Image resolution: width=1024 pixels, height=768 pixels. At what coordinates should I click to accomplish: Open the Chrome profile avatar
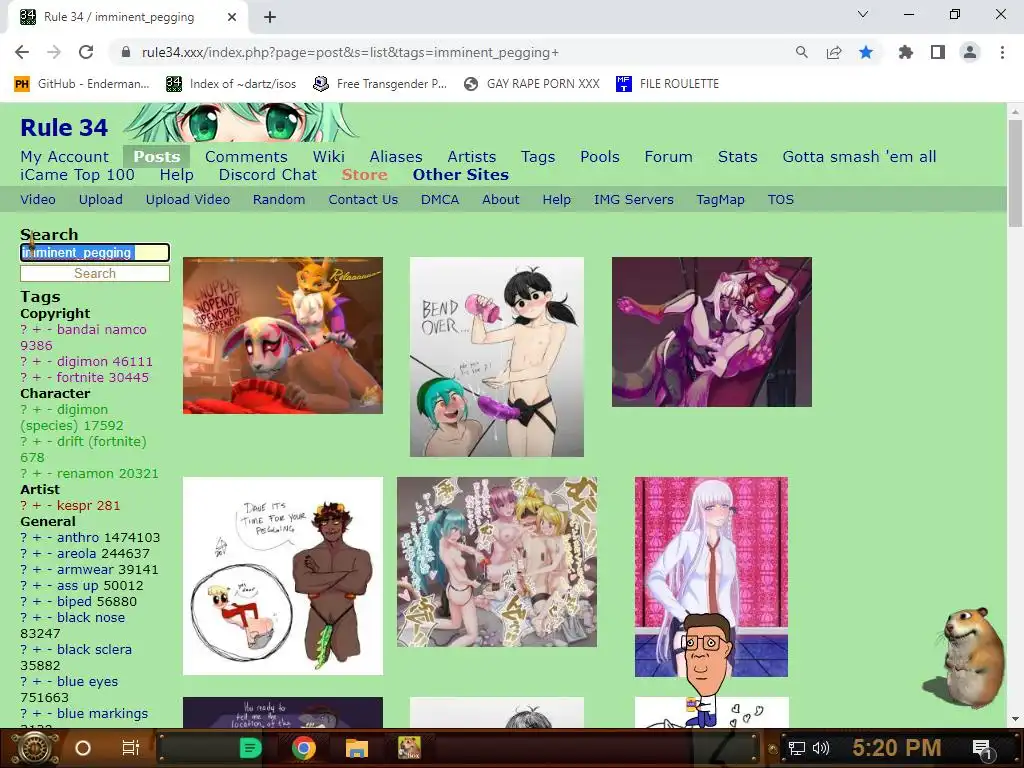coord(970,52)
